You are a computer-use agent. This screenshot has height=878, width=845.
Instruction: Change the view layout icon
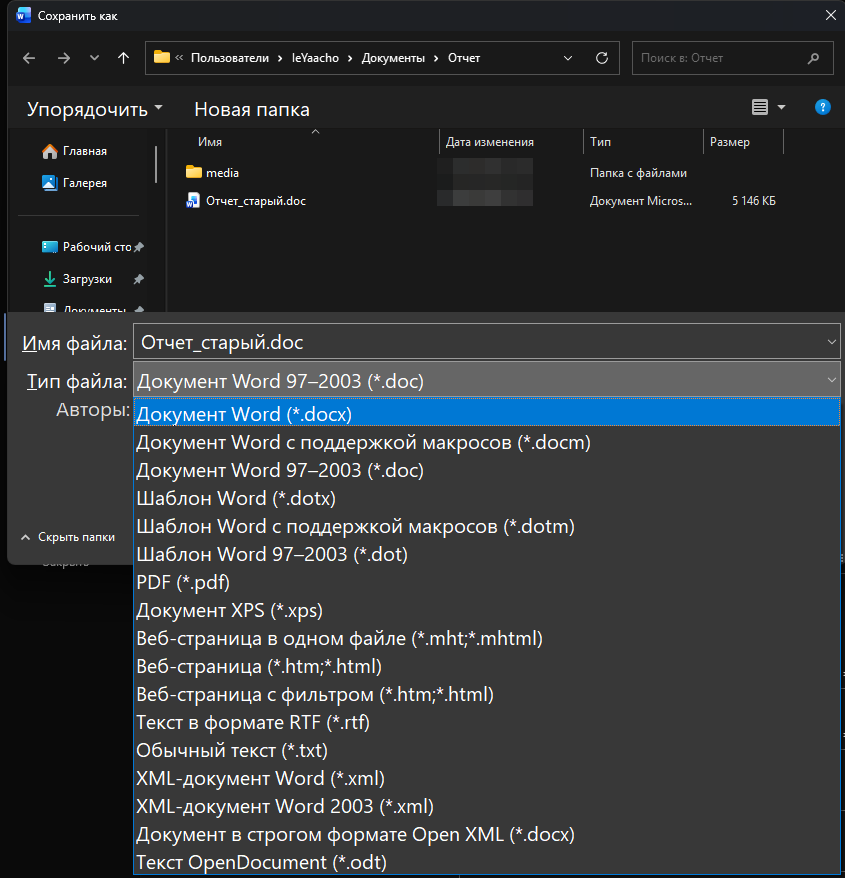click(x=760, y=107)
